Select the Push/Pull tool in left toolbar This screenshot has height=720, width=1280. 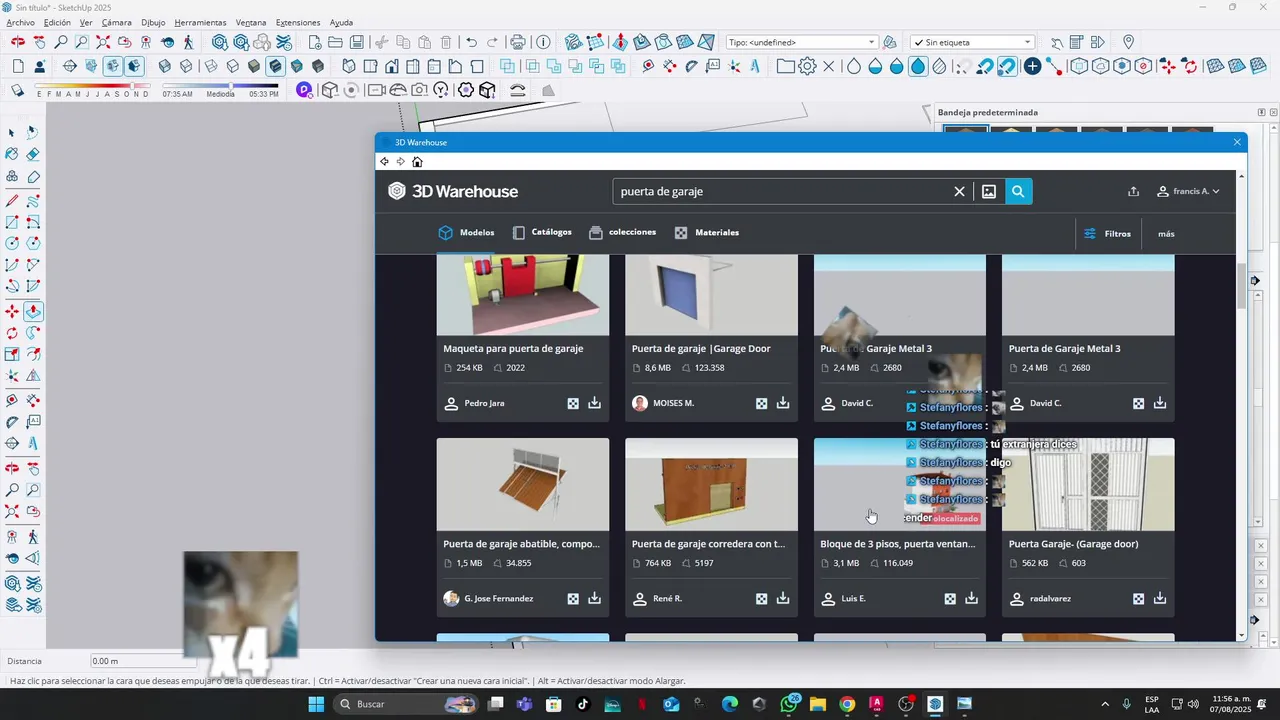(33, 311)
